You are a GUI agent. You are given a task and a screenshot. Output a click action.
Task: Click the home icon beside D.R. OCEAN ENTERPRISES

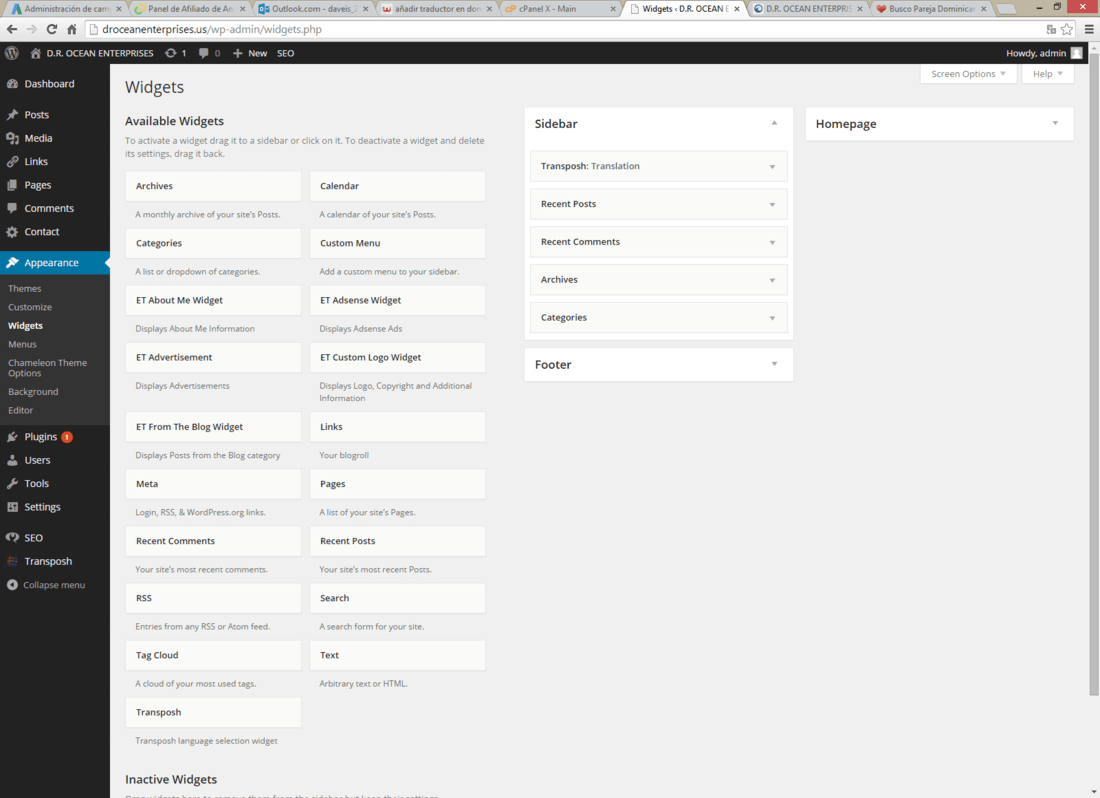pyautogui.click(x=35, y=53)
